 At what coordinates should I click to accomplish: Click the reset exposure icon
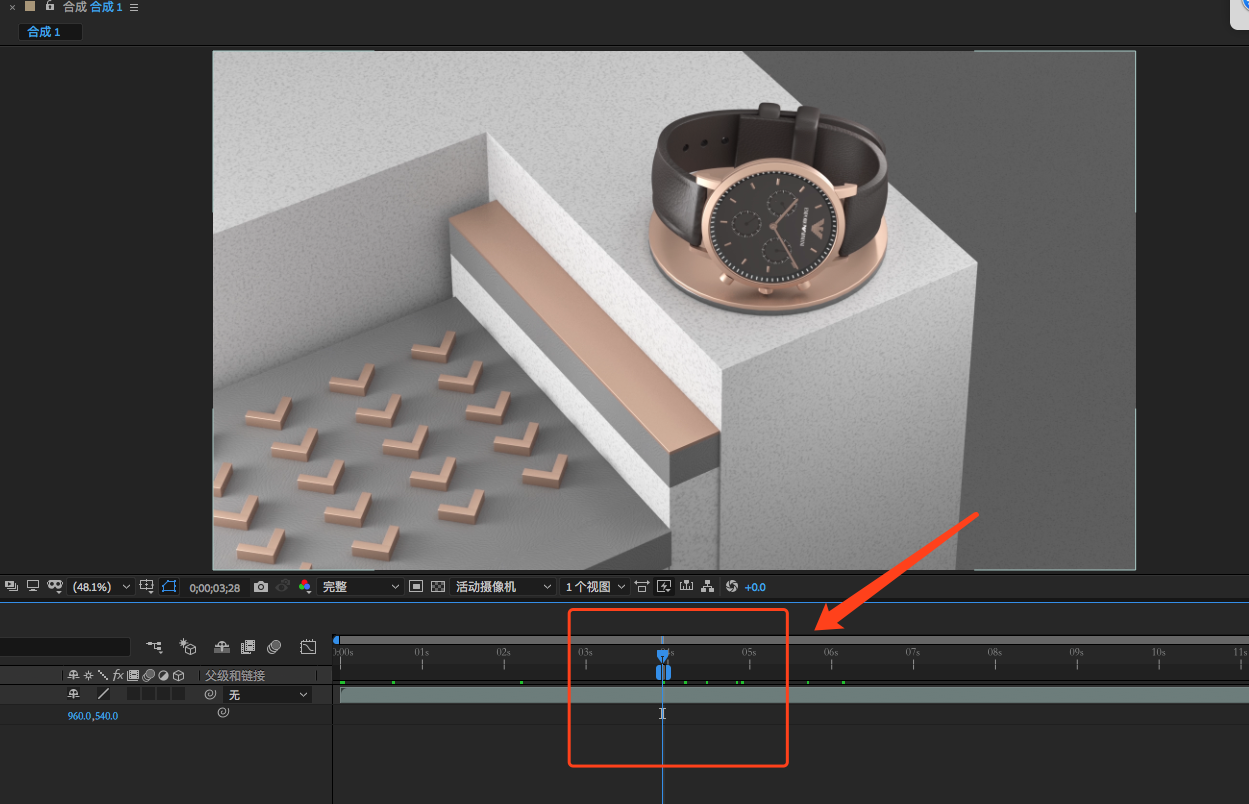(731, 587)
